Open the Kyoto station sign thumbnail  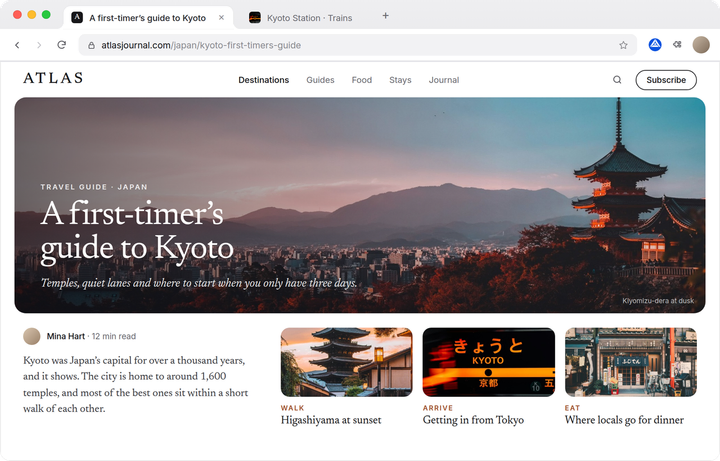point(489,362)
